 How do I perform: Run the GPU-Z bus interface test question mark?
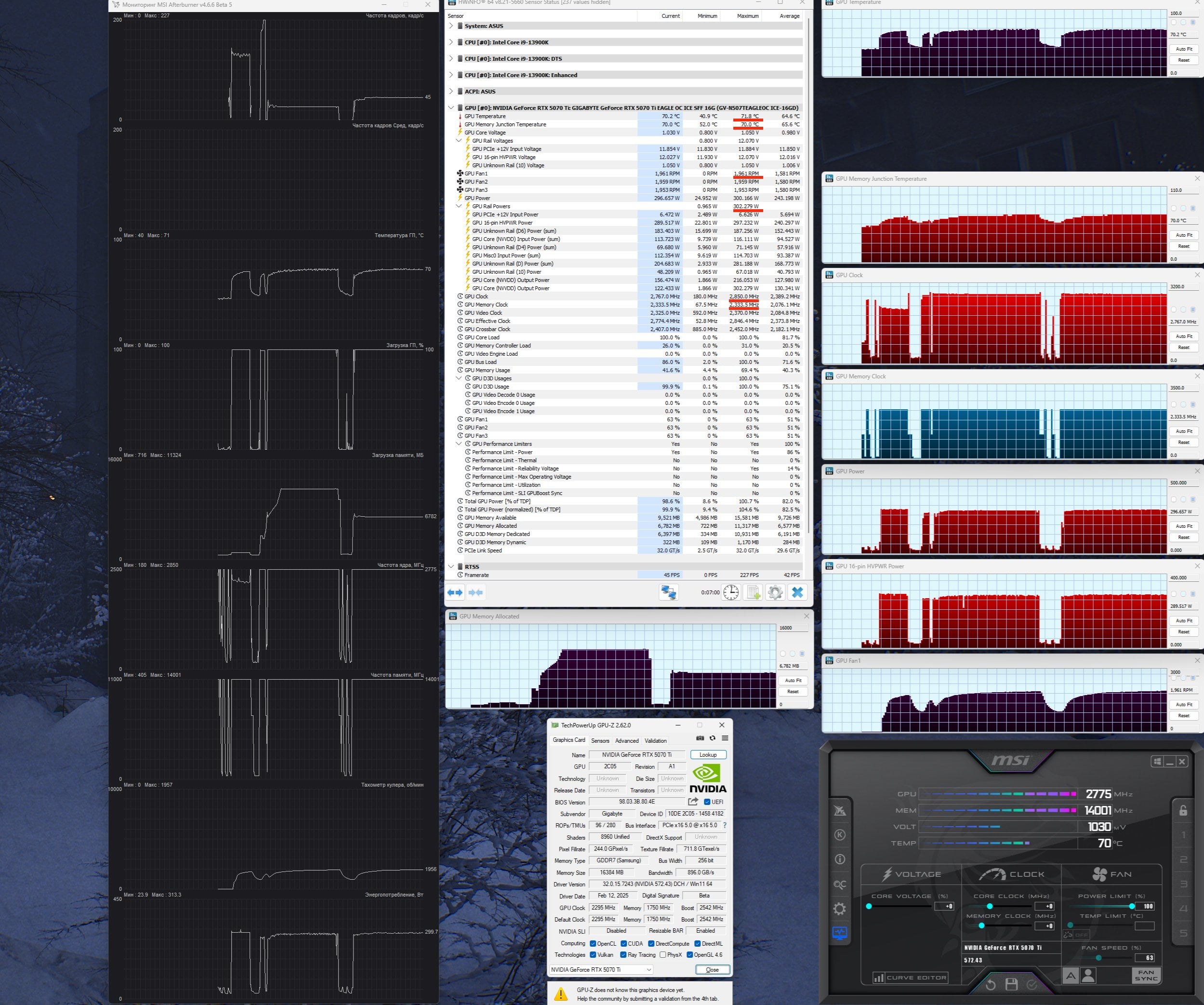point(725,826)
